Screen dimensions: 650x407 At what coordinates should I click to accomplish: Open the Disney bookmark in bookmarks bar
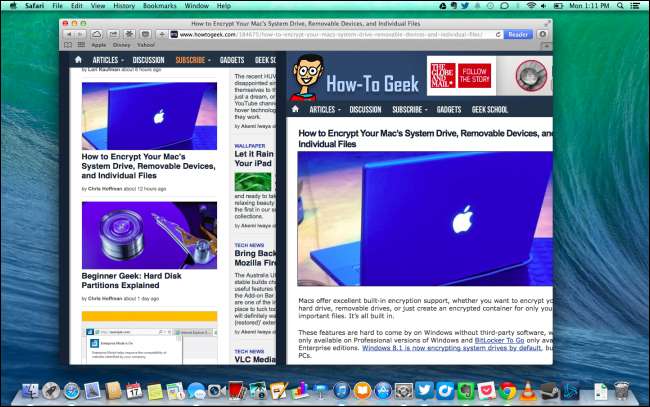tap(121, 45)
